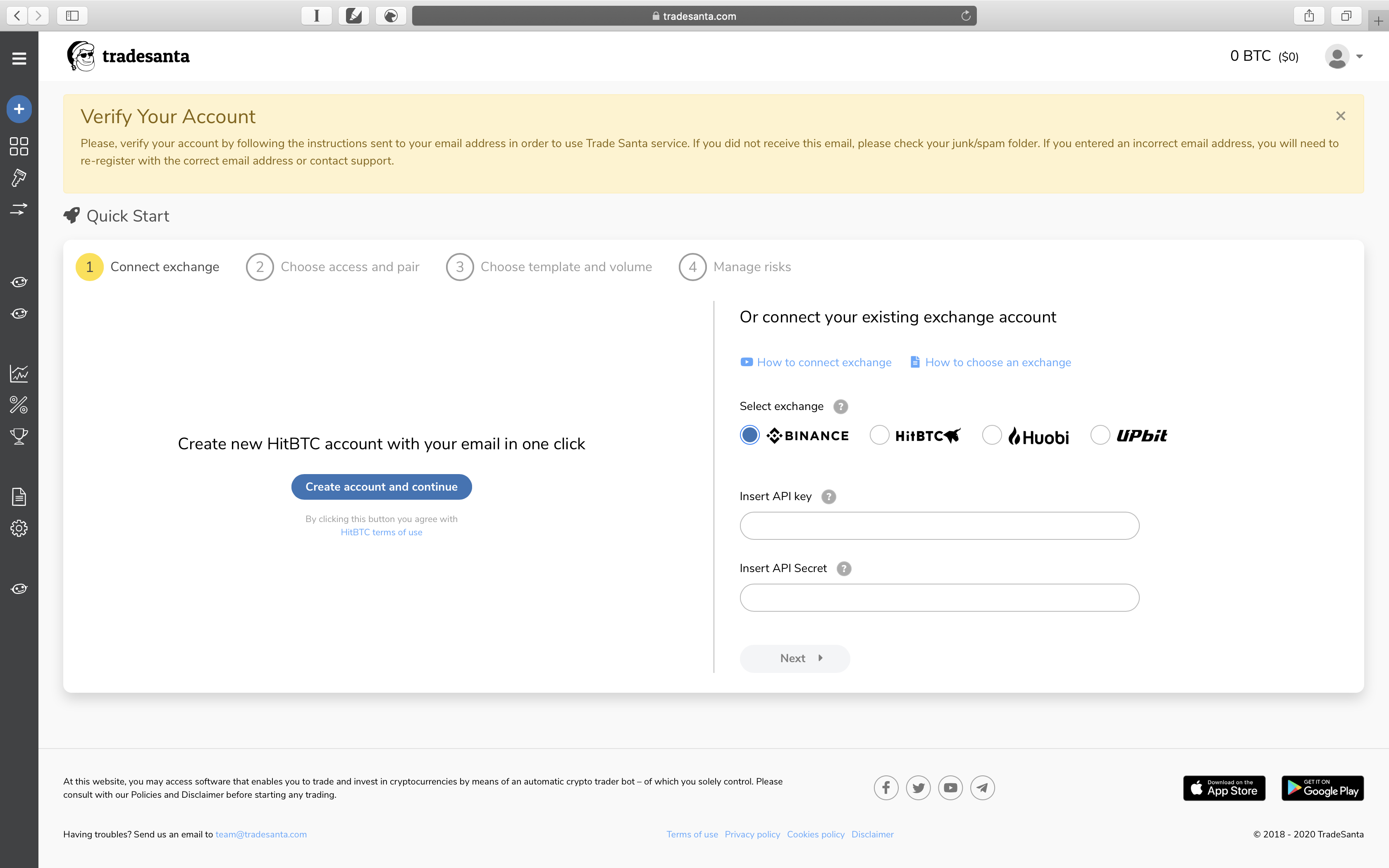Click the Get it on Google Play badge
The image size is (1389, 868).
tap(1323, 788)
